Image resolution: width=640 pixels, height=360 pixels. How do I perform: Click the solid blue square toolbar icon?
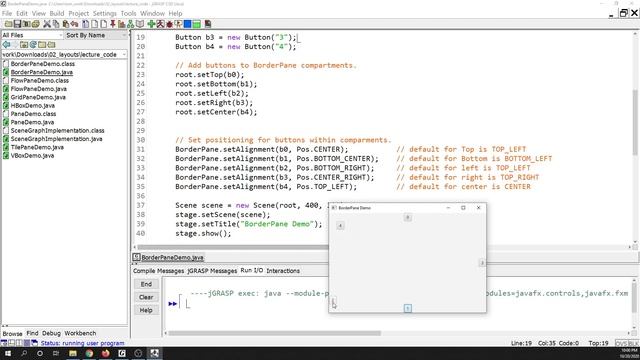[x=187, y=24]
